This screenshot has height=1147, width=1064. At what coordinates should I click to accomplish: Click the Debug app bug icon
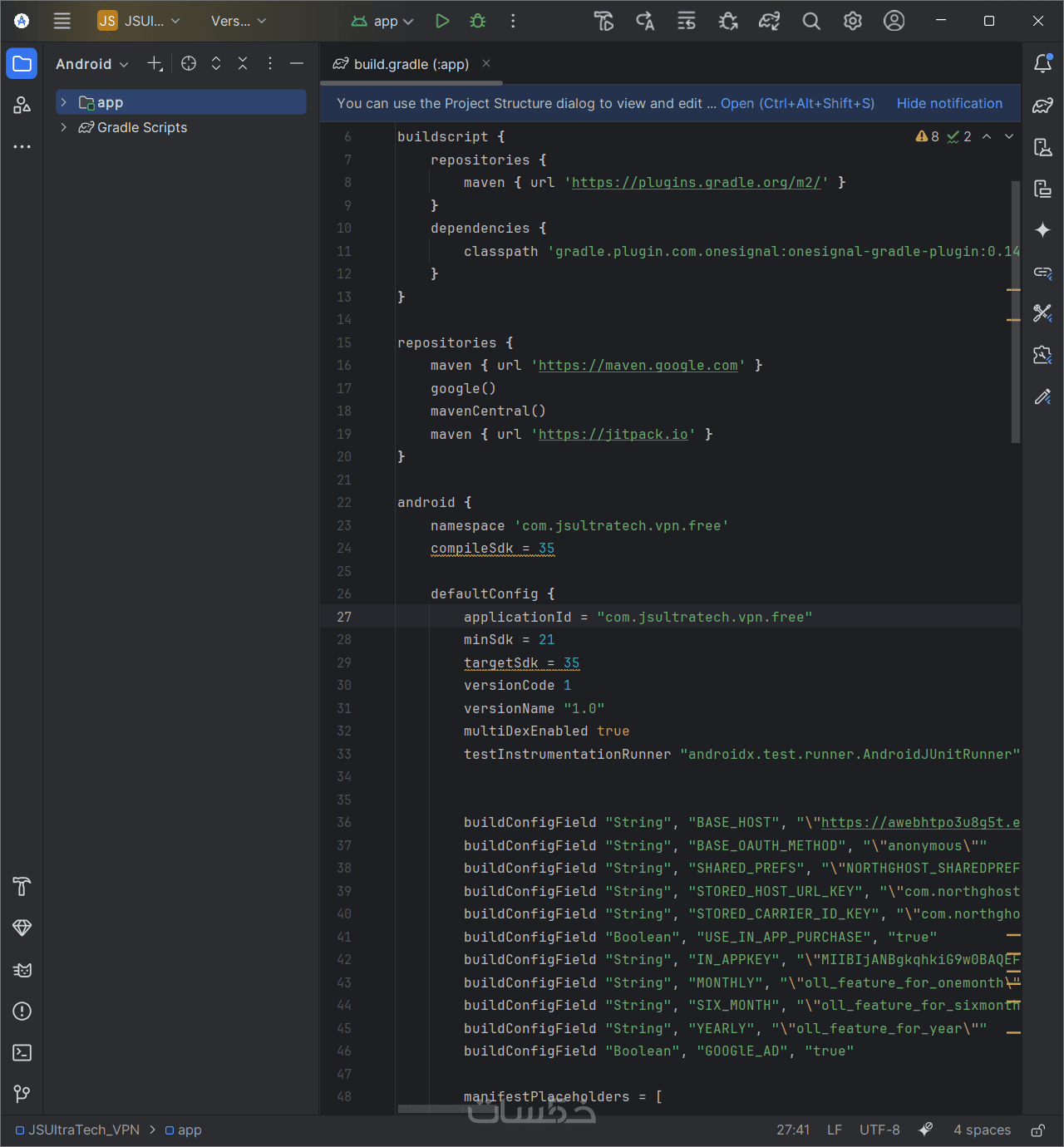coord(478,21)
